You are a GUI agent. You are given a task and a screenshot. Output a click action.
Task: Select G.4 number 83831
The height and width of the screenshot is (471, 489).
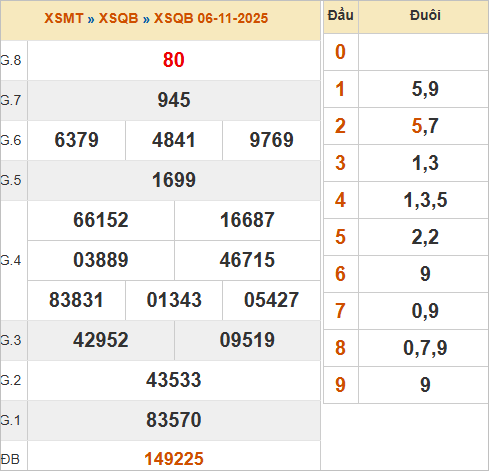pos(76,300)
